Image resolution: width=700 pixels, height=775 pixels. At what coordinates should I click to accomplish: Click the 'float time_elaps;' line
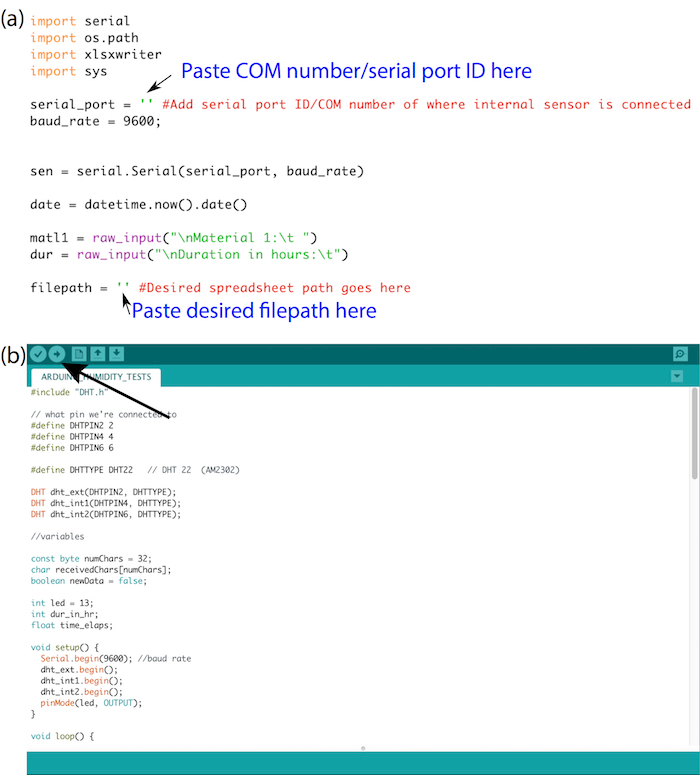[72, 625]
